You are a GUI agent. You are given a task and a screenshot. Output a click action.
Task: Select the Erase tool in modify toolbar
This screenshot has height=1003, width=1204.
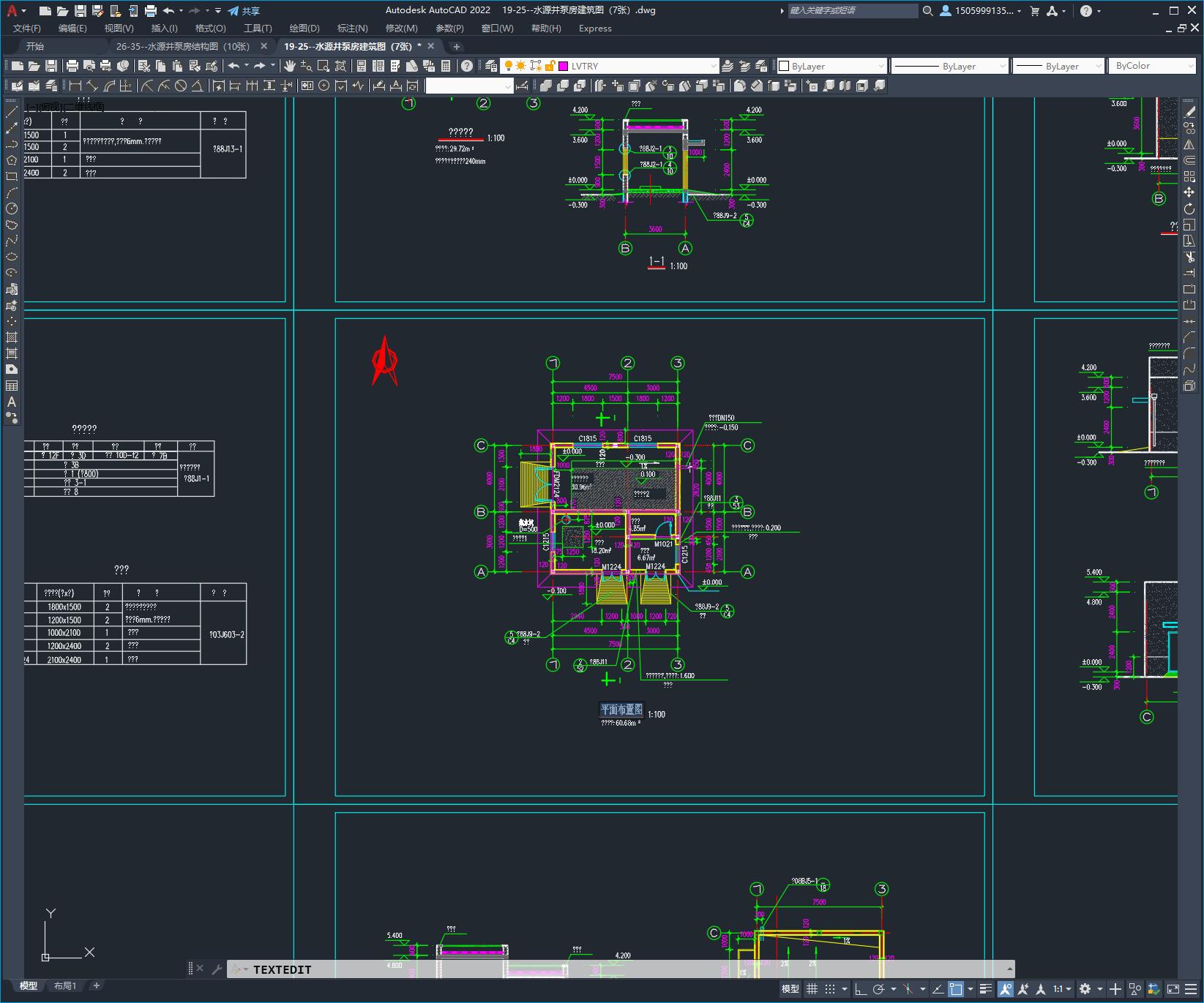pos(1189,112)
